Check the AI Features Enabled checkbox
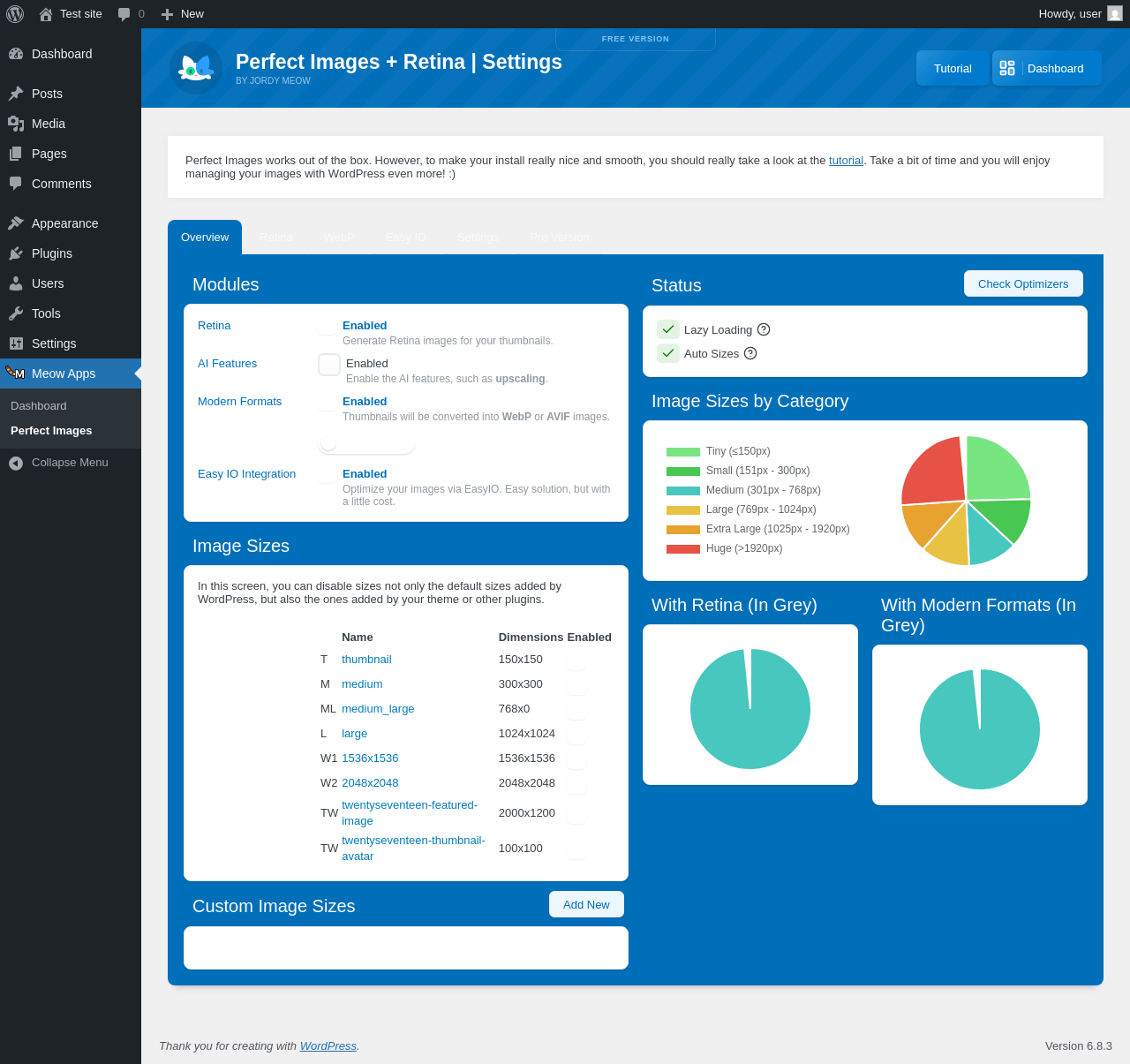1130x1064 pixels. (x=329, y=365)
